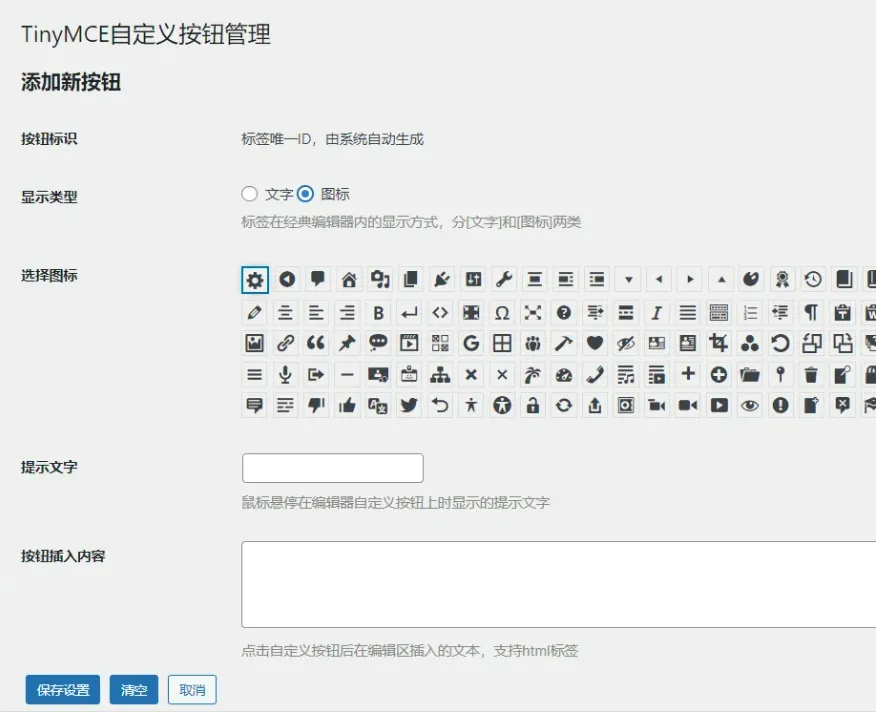Choose the open folder icon

point(750,374)
